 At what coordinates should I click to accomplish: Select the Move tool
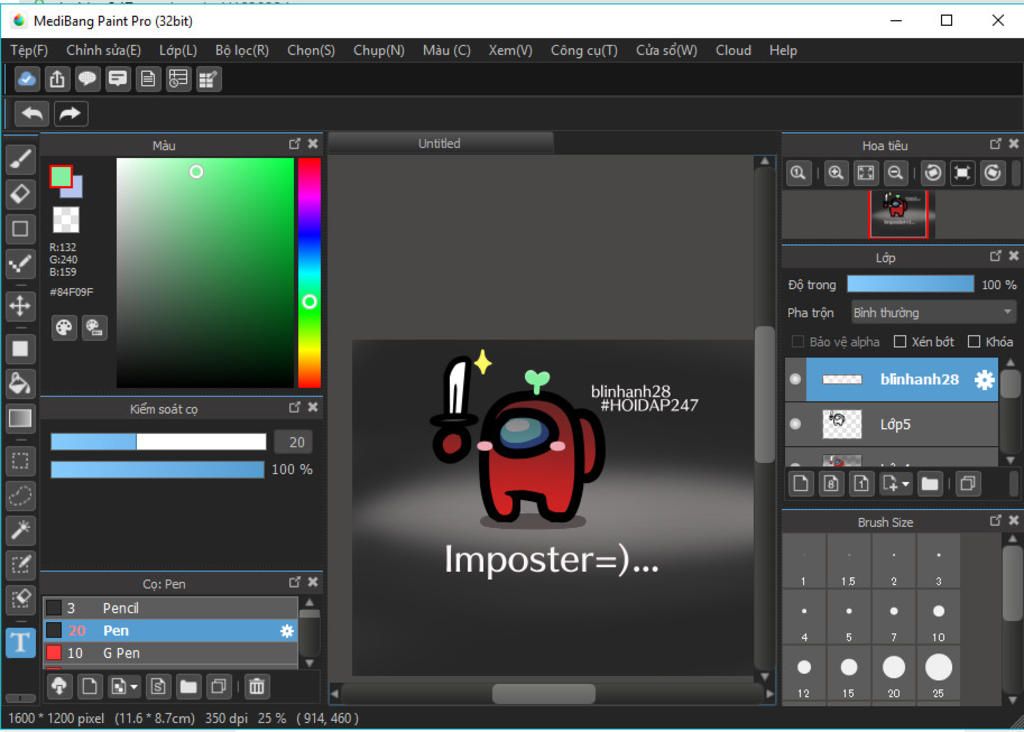point(20,306)
